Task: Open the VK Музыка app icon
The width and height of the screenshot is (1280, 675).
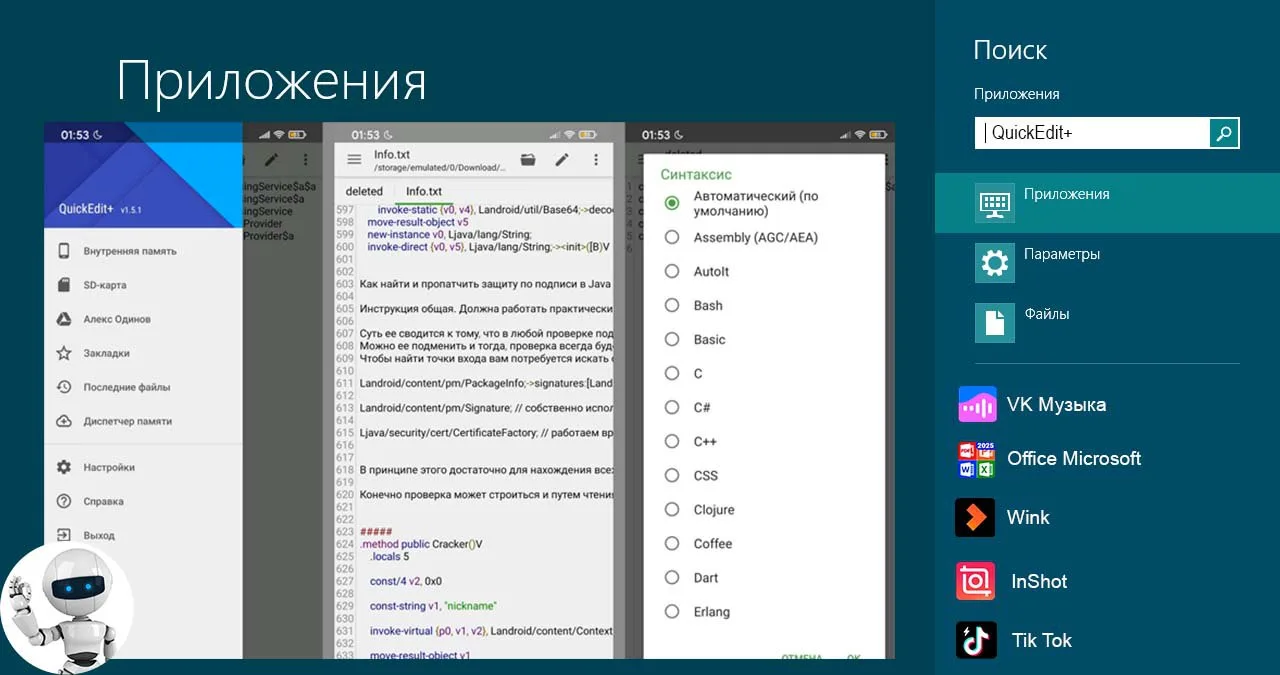Action: [977, 404]
